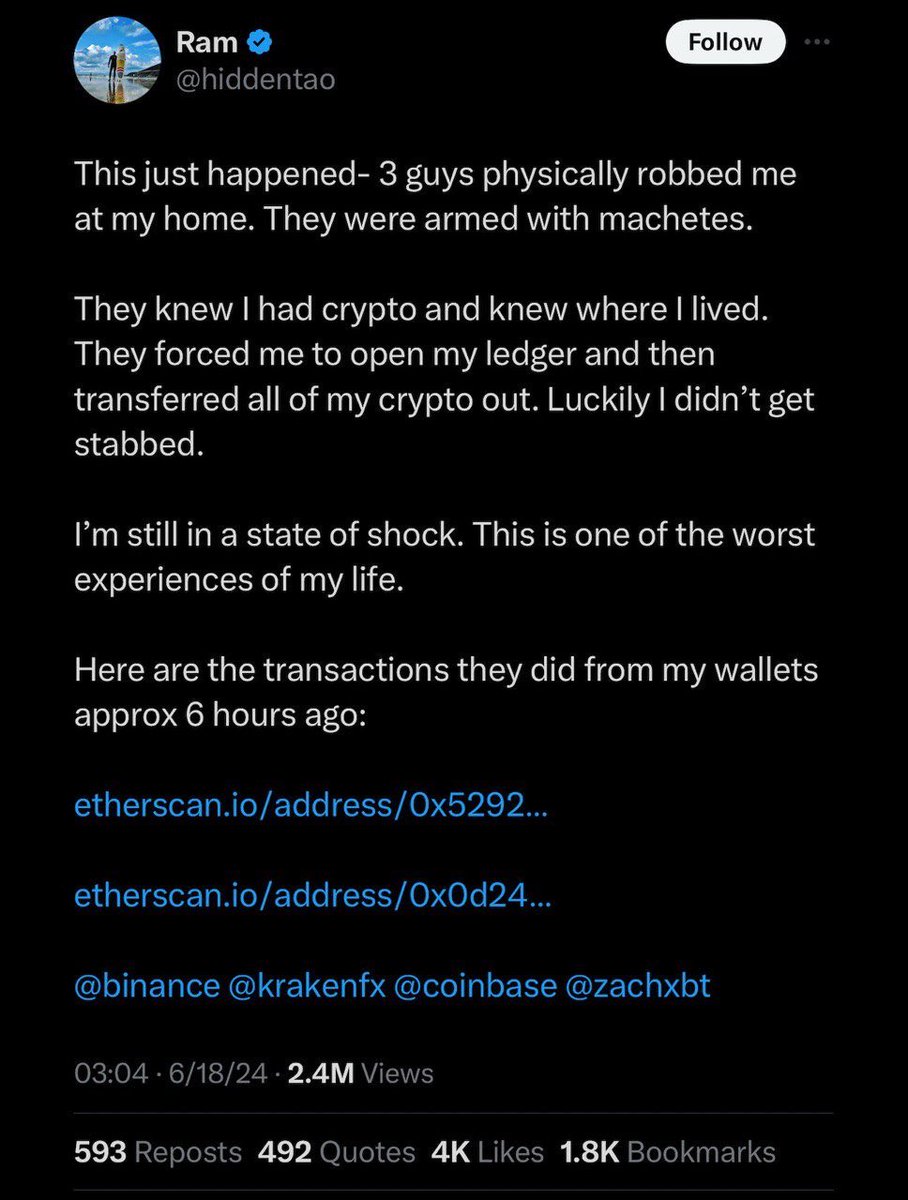Open Ram's profile picture
The height and width of the screenshot is (1200, 908).
[119, 58]
